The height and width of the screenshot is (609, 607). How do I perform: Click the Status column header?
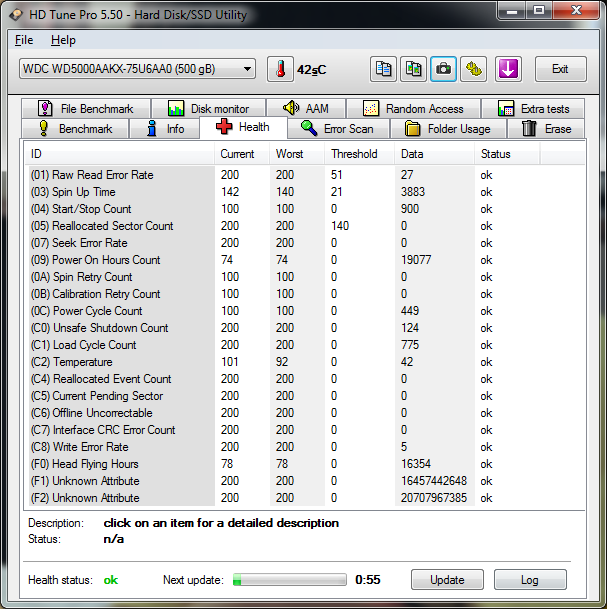pos(507,154)
